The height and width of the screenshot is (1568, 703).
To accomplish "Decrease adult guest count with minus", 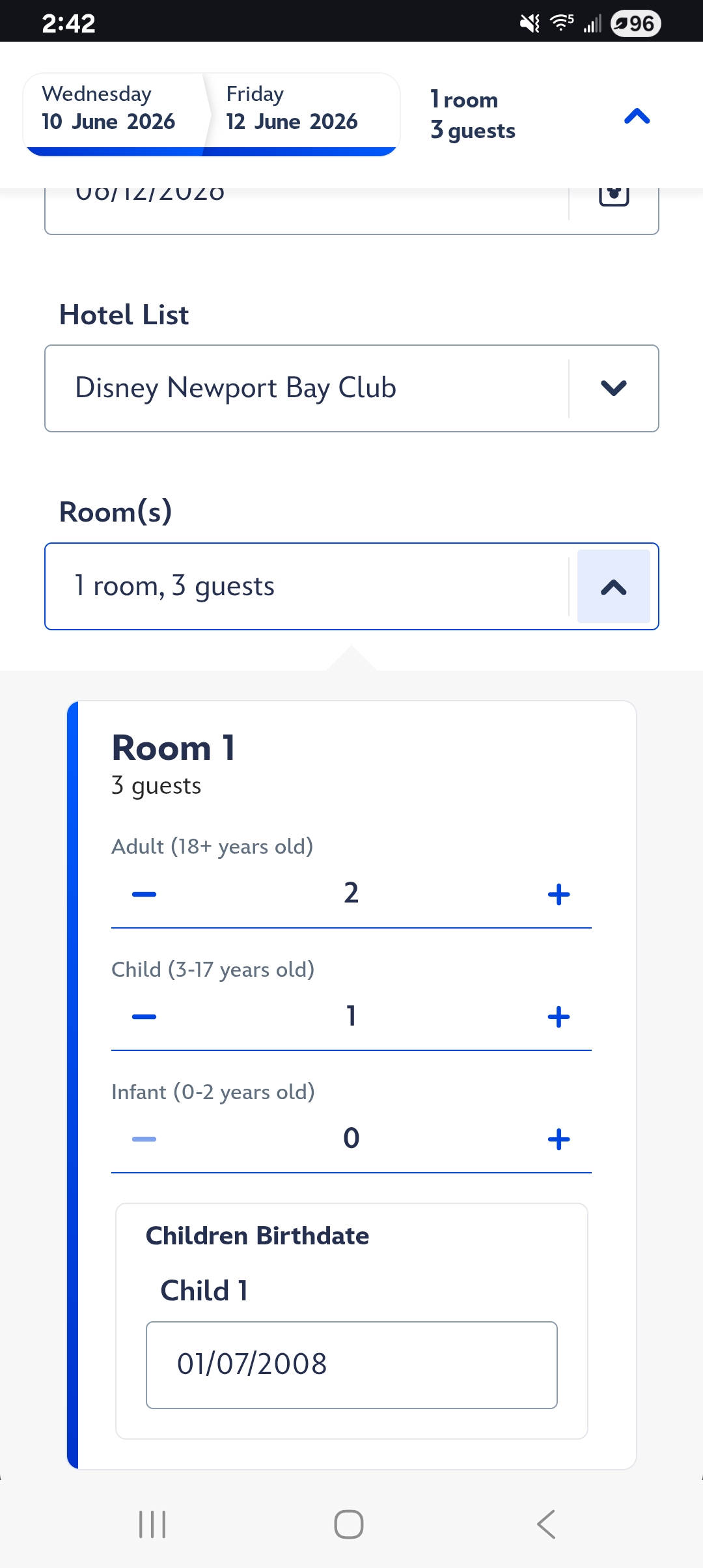I will pyautogui.click(x=144, y=894).
